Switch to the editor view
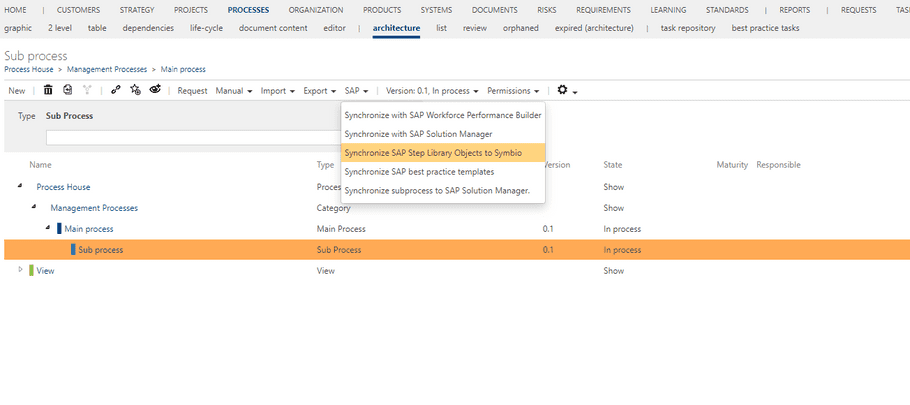This screenshot has width=910, height=405. [x=334, y=28]
